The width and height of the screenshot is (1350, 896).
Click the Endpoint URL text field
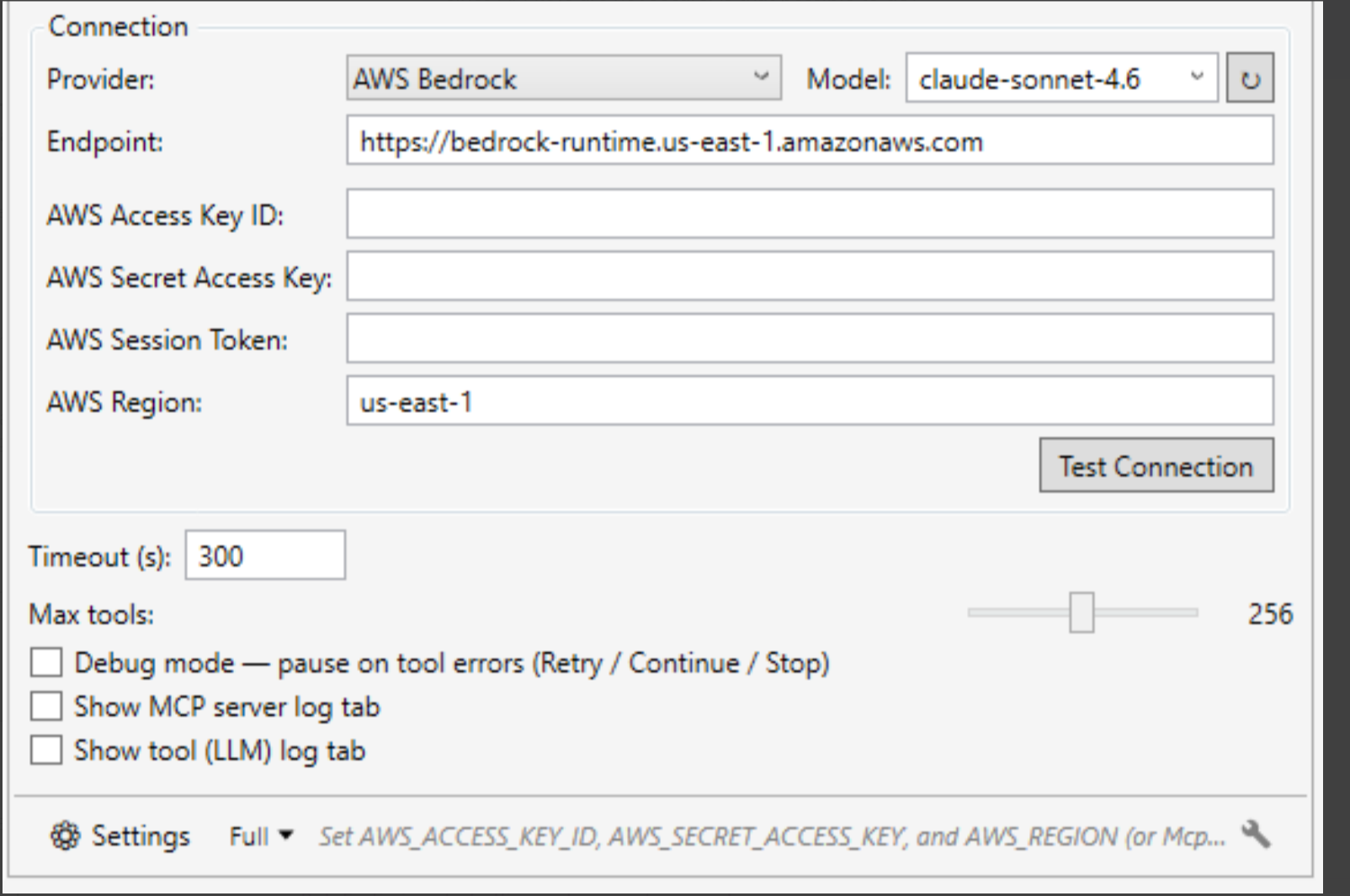(x=810, y=140)
